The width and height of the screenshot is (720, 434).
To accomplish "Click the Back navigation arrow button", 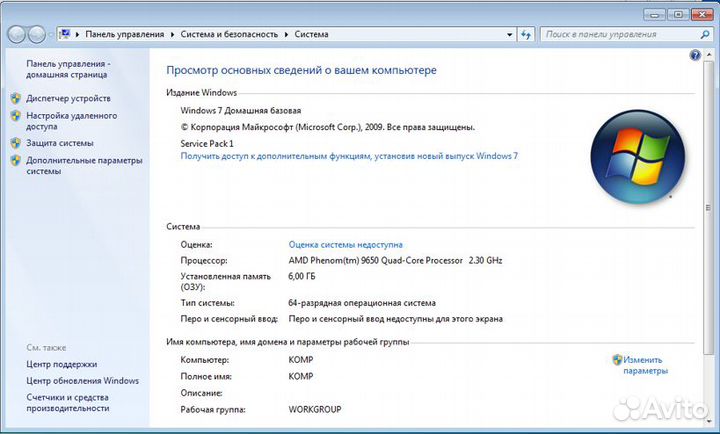I will (x=16, y=34).
